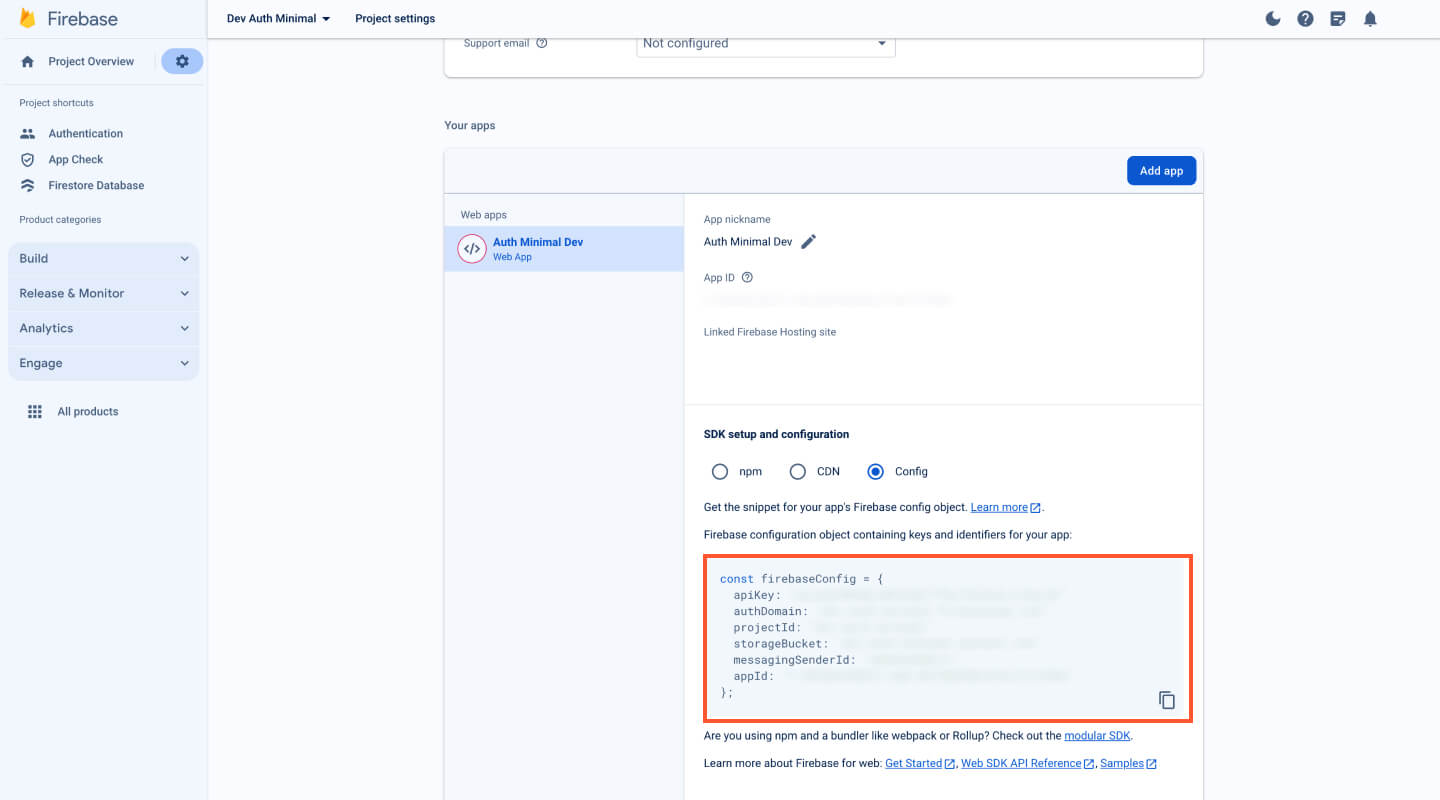Viewport: 1440px width, 800px height.
Task: Click Support email help icon
Action: point(542,43)
